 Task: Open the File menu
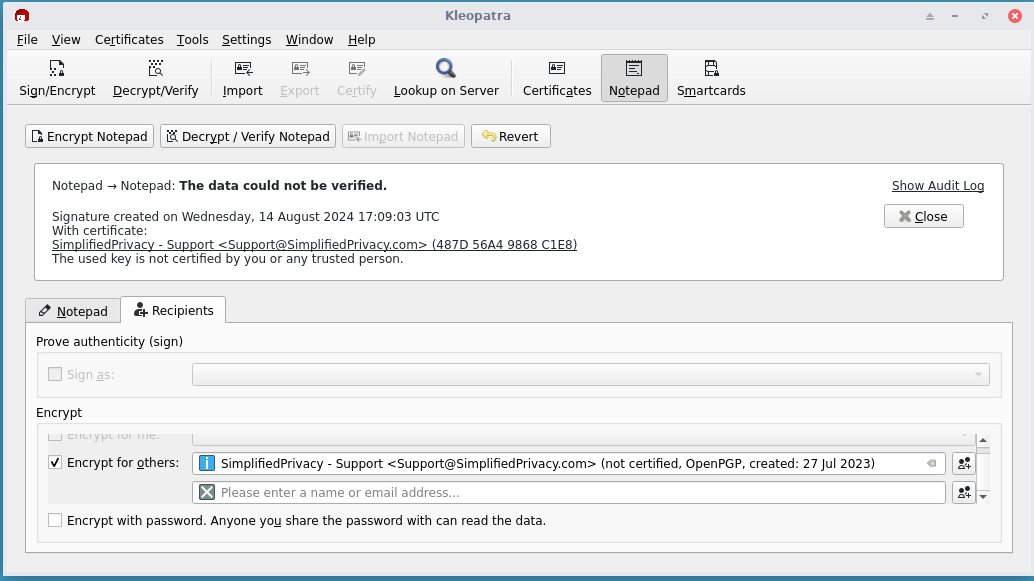point(27,40)
